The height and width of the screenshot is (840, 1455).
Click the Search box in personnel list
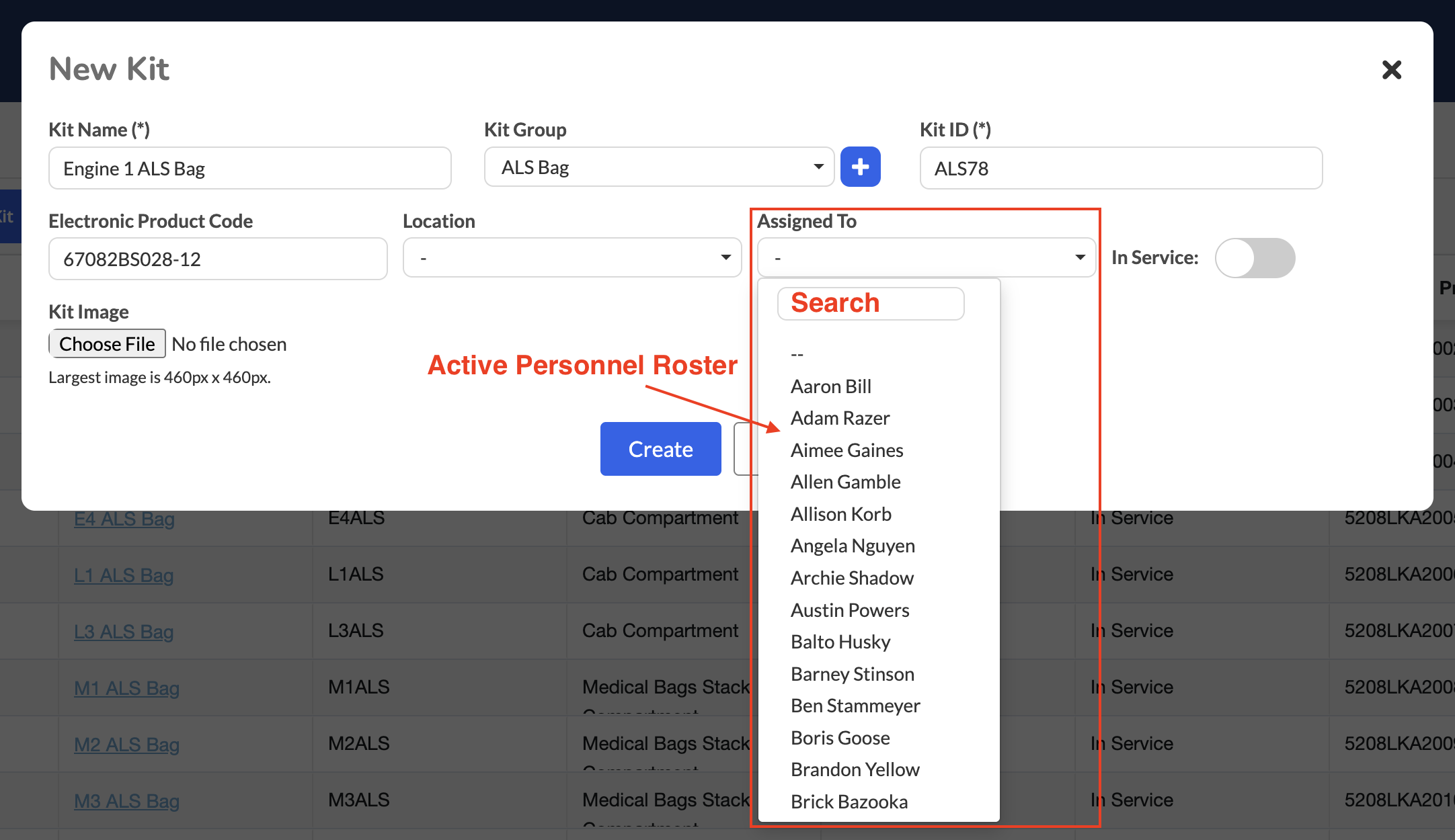click(x=871, y=304)
